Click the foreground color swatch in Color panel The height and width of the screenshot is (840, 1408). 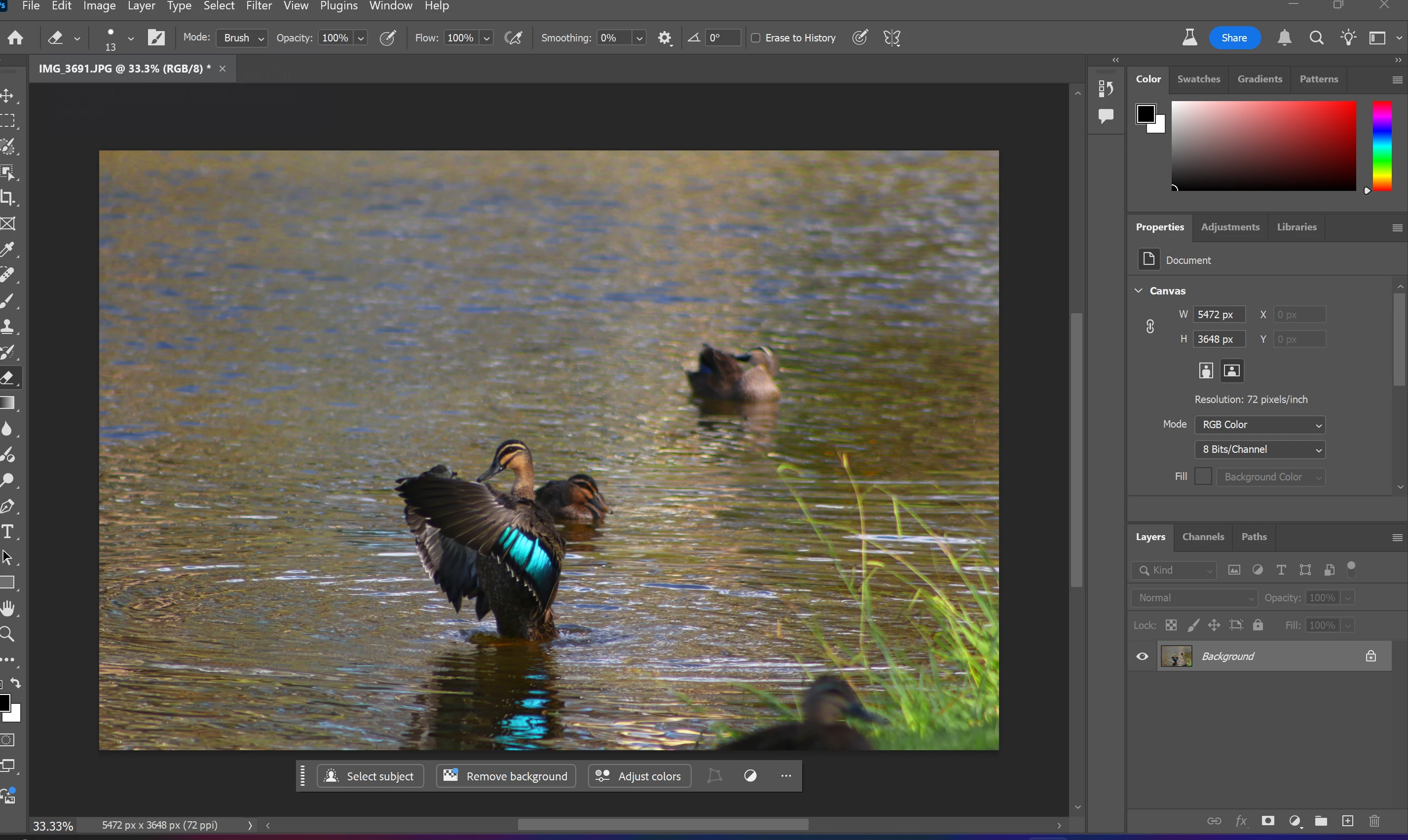[1146, 114]
